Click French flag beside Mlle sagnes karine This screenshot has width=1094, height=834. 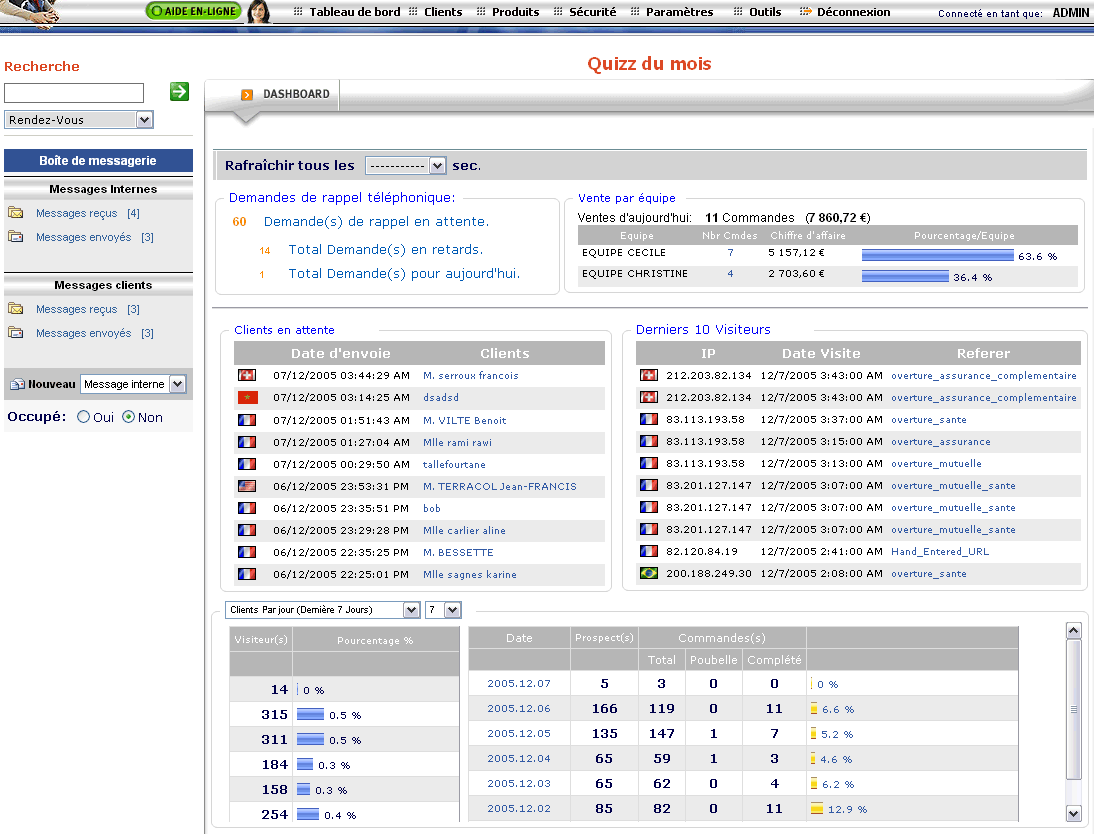point(247,574)
